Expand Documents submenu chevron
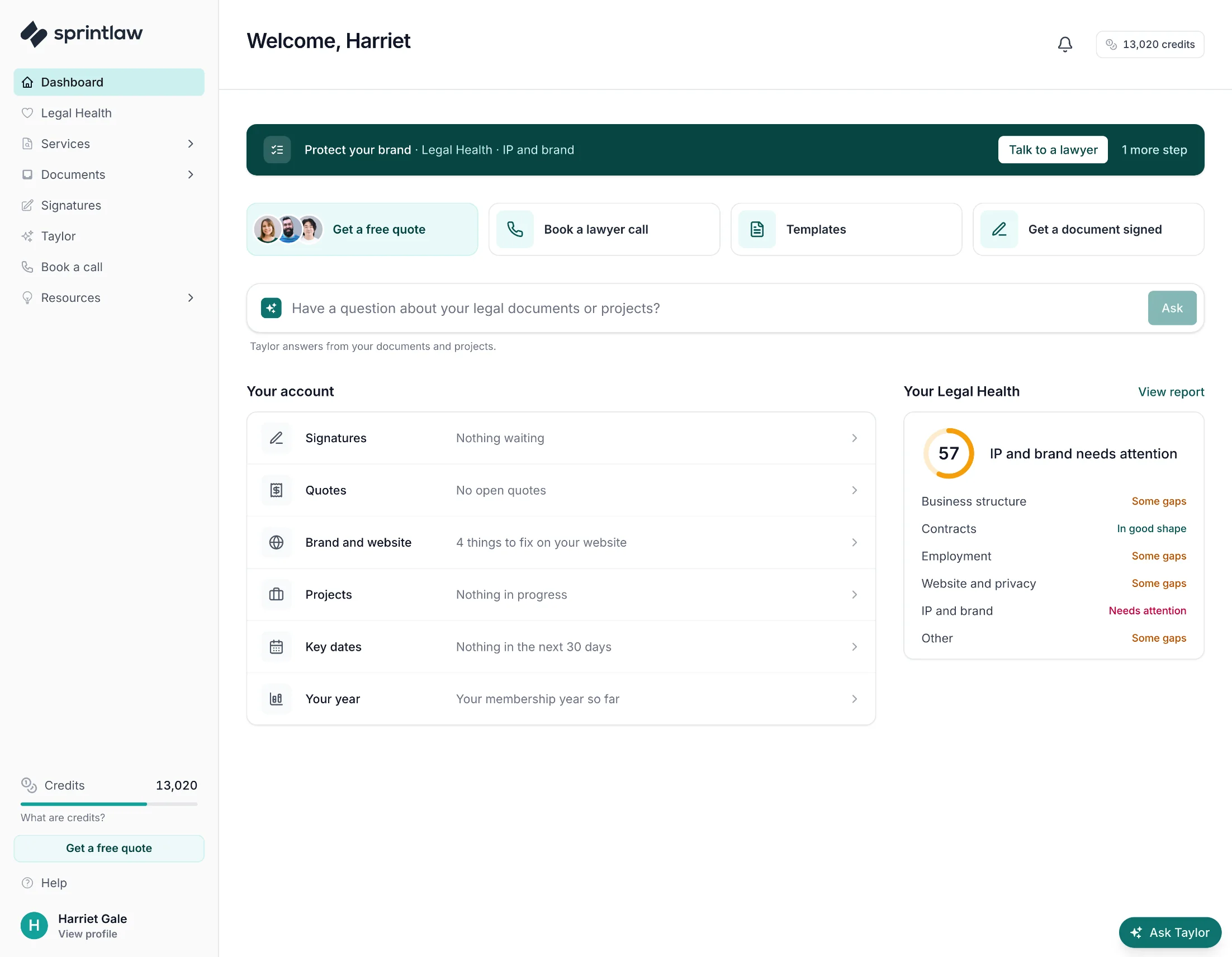This screenshot has width=1232, height=957. [191, 174]
